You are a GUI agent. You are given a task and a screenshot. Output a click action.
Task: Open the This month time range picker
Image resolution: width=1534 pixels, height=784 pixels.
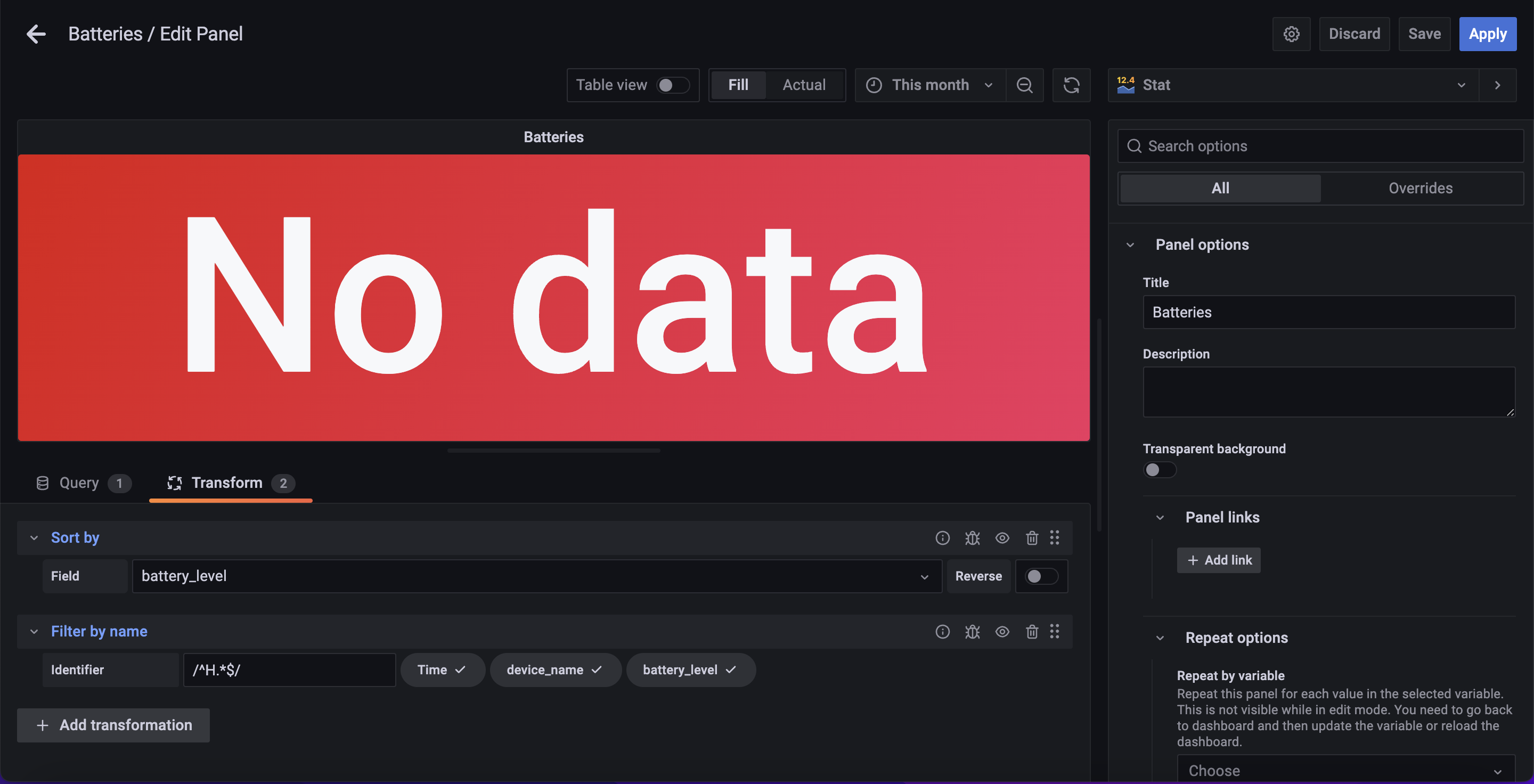[x=929, y=85]
